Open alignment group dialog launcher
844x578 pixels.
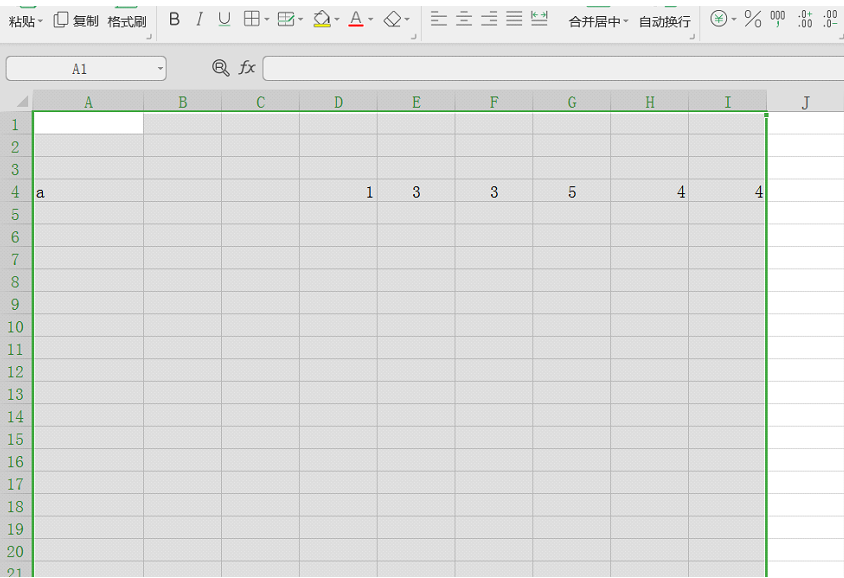692,37
